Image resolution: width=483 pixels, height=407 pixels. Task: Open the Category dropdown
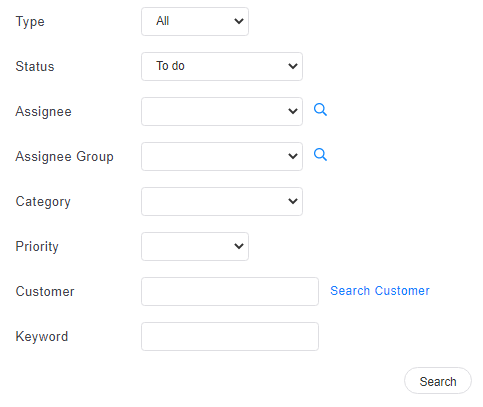(222, 201)
